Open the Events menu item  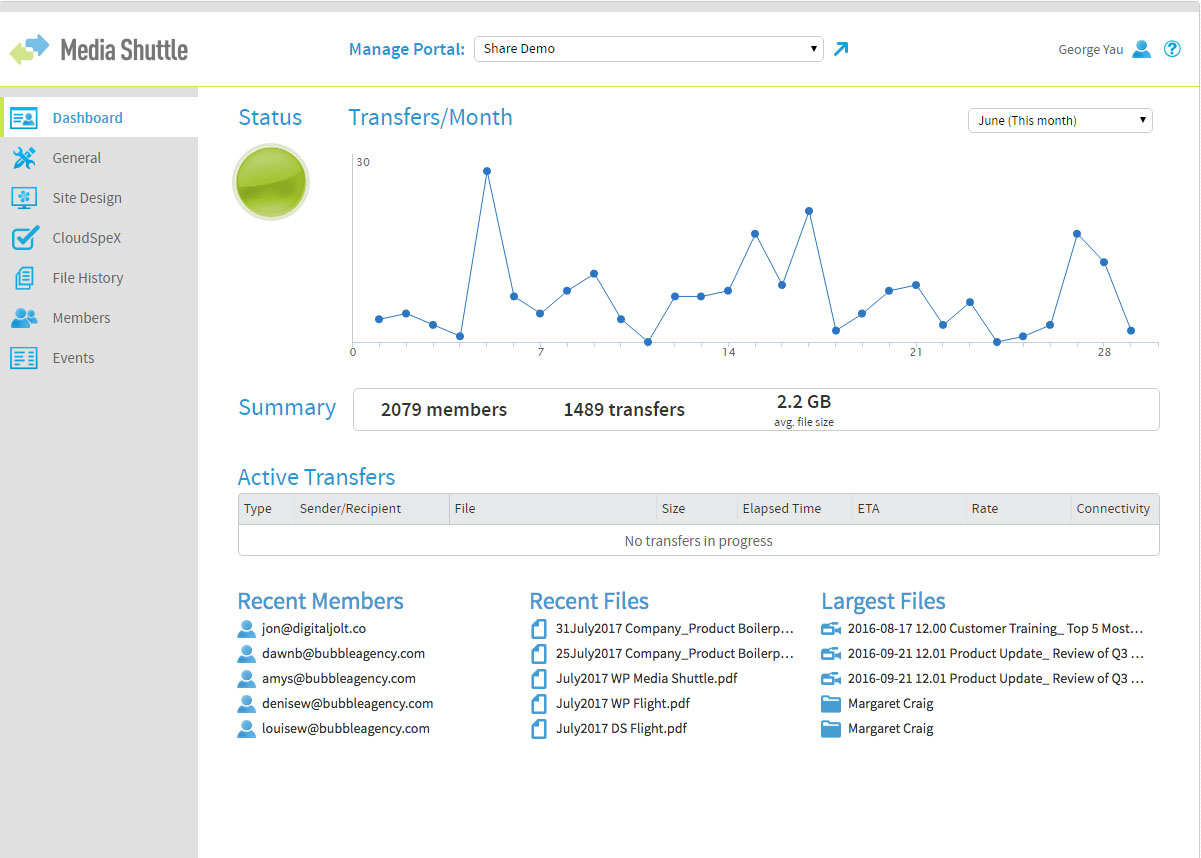(73, 358)
